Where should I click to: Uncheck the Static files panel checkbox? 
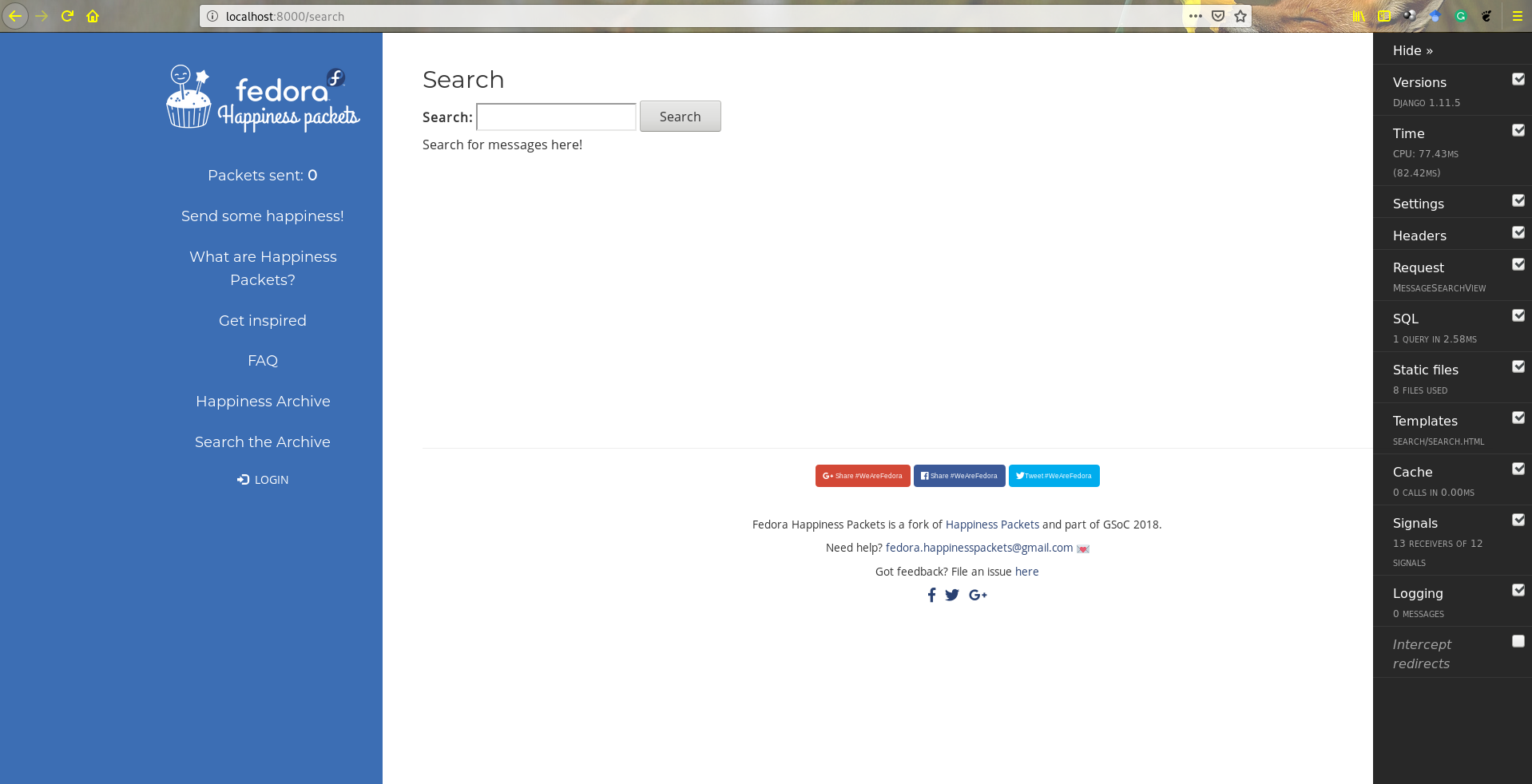click(1518, 366)
